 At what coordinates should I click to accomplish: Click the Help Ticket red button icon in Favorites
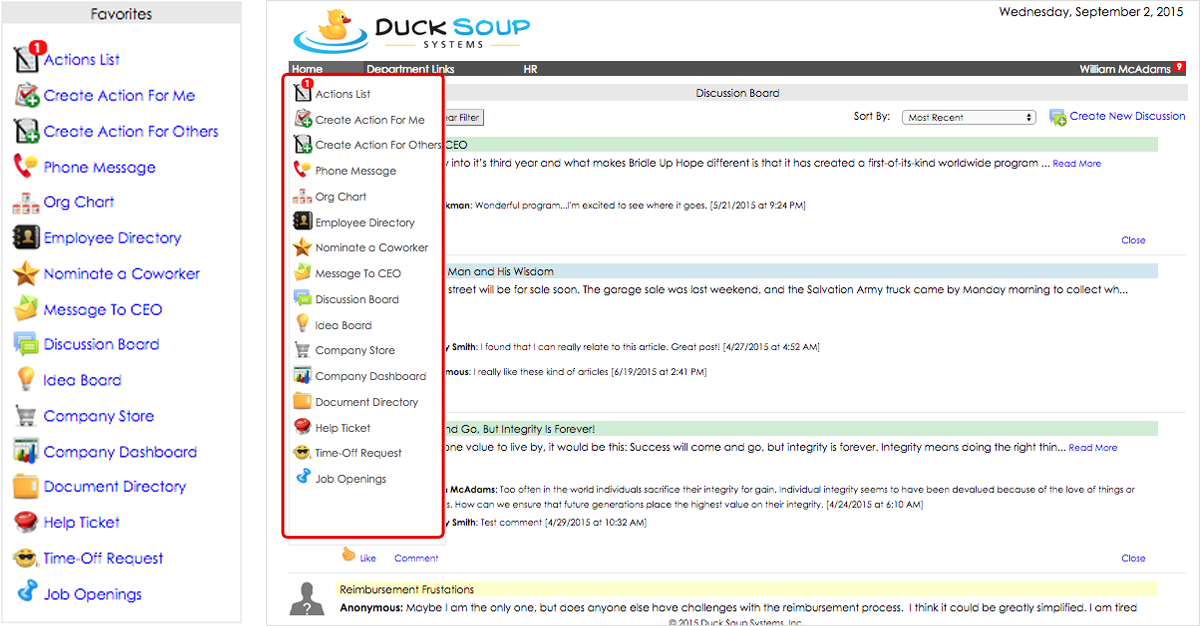coord(26,522)
